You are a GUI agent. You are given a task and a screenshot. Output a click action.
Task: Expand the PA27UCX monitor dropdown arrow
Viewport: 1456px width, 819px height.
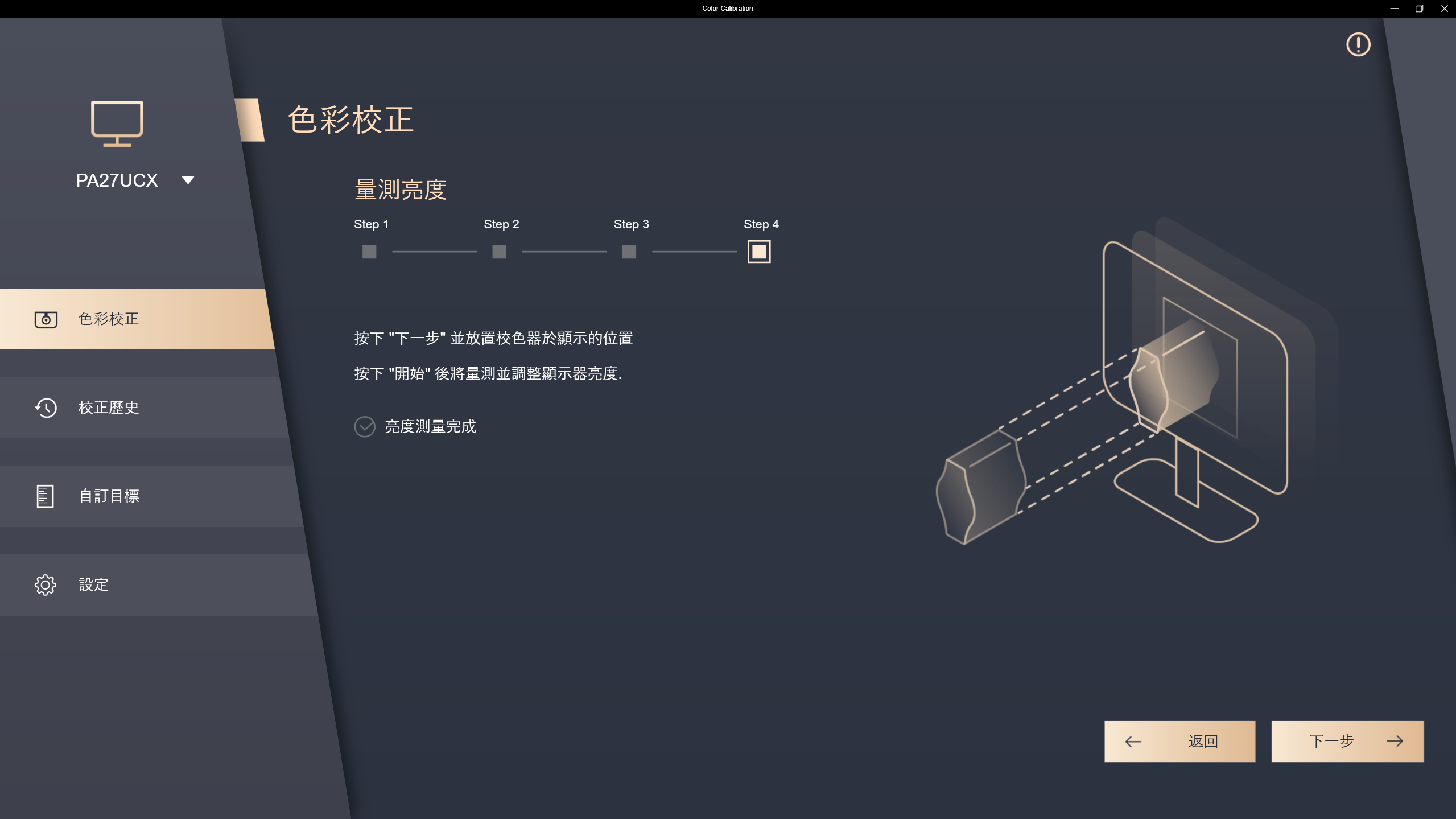click(x=188, y=180)
